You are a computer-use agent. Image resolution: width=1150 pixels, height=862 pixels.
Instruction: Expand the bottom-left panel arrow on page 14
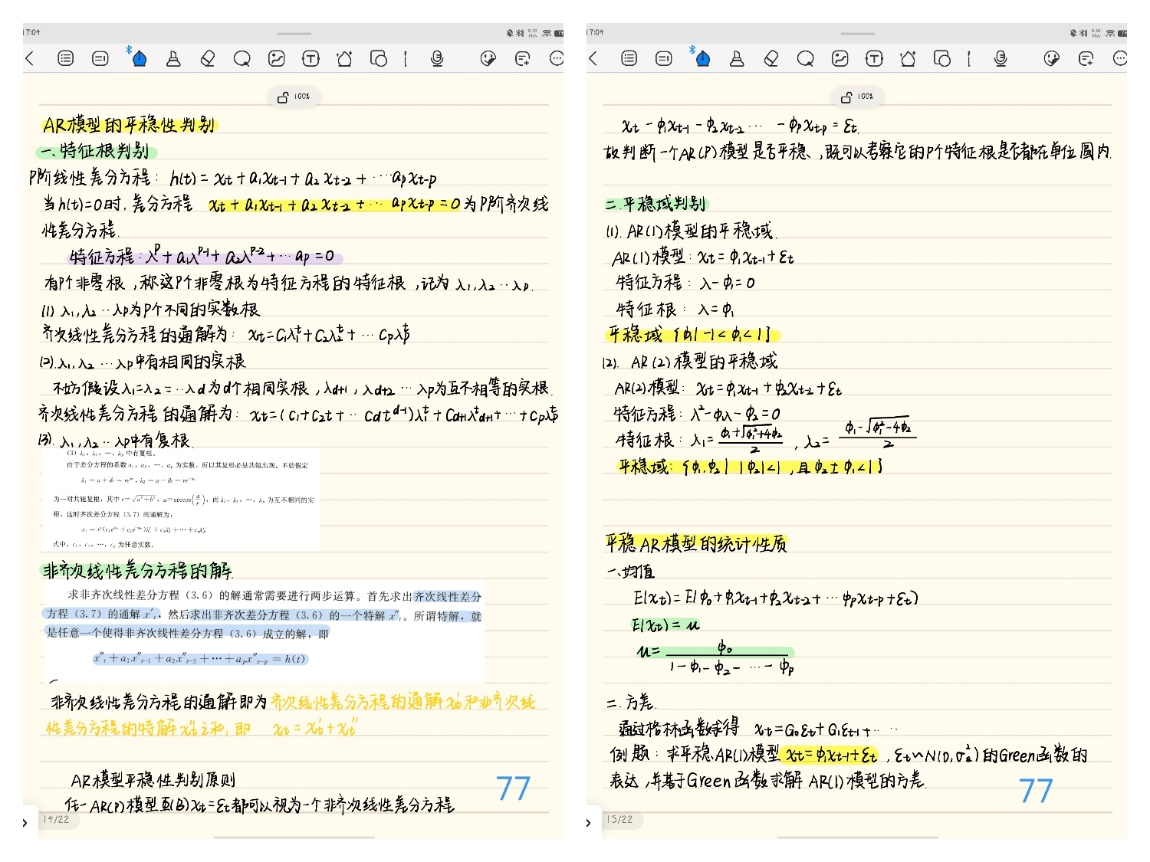[26, 822]
